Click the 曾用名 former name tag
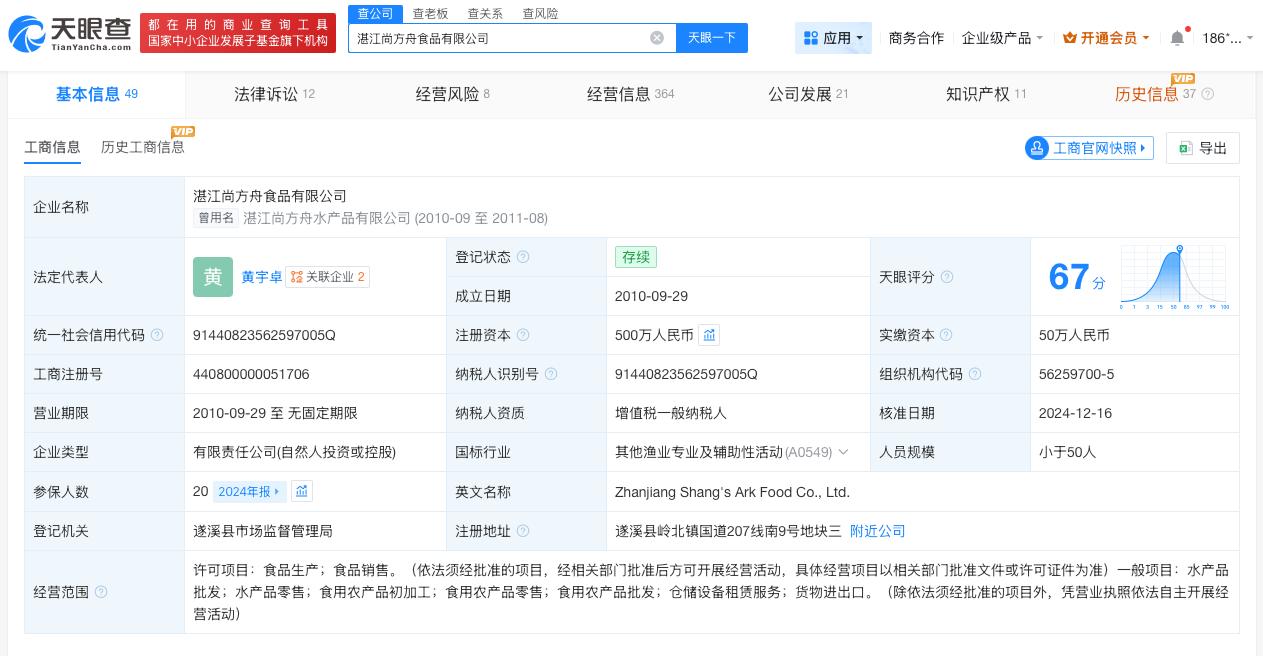This screenshot has height=656, width=1263. [x=216, y=218]
